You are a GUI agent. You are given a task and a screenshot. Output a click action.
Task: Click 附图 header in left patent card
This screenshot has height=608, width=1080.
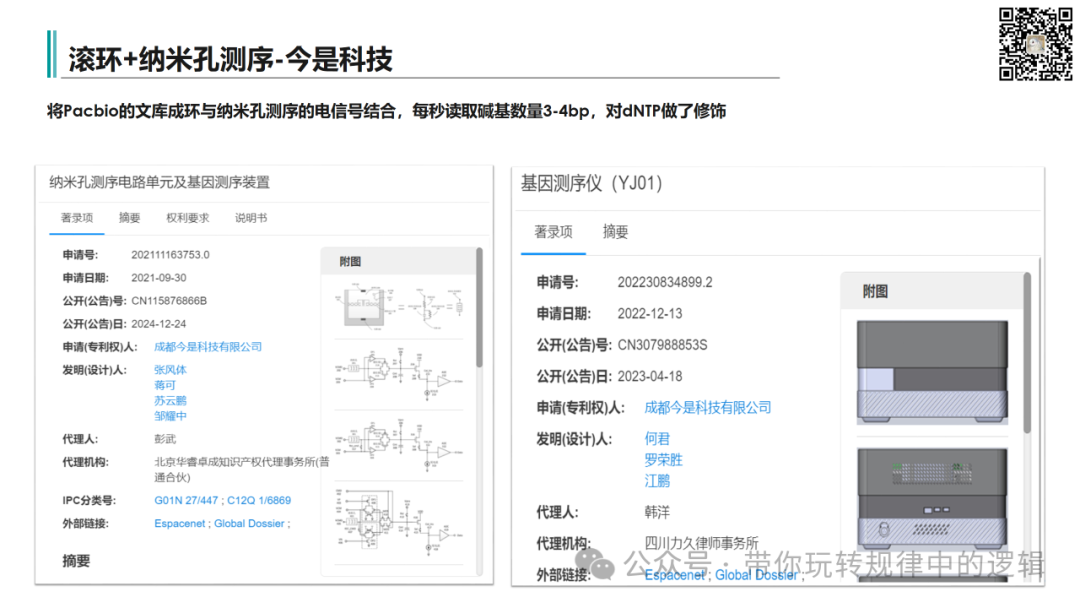coord(350,262)
